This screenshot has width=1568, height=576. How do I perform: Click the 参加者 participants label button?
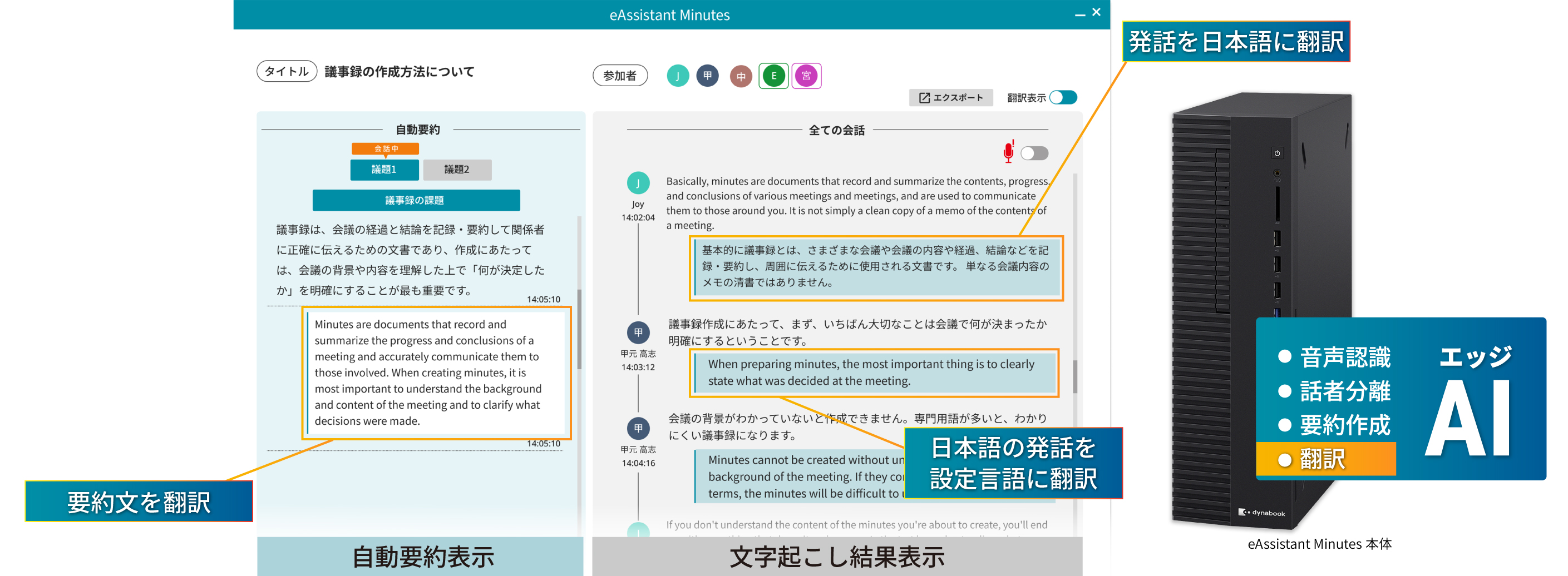pyautogui.click(x=620, y=76)
